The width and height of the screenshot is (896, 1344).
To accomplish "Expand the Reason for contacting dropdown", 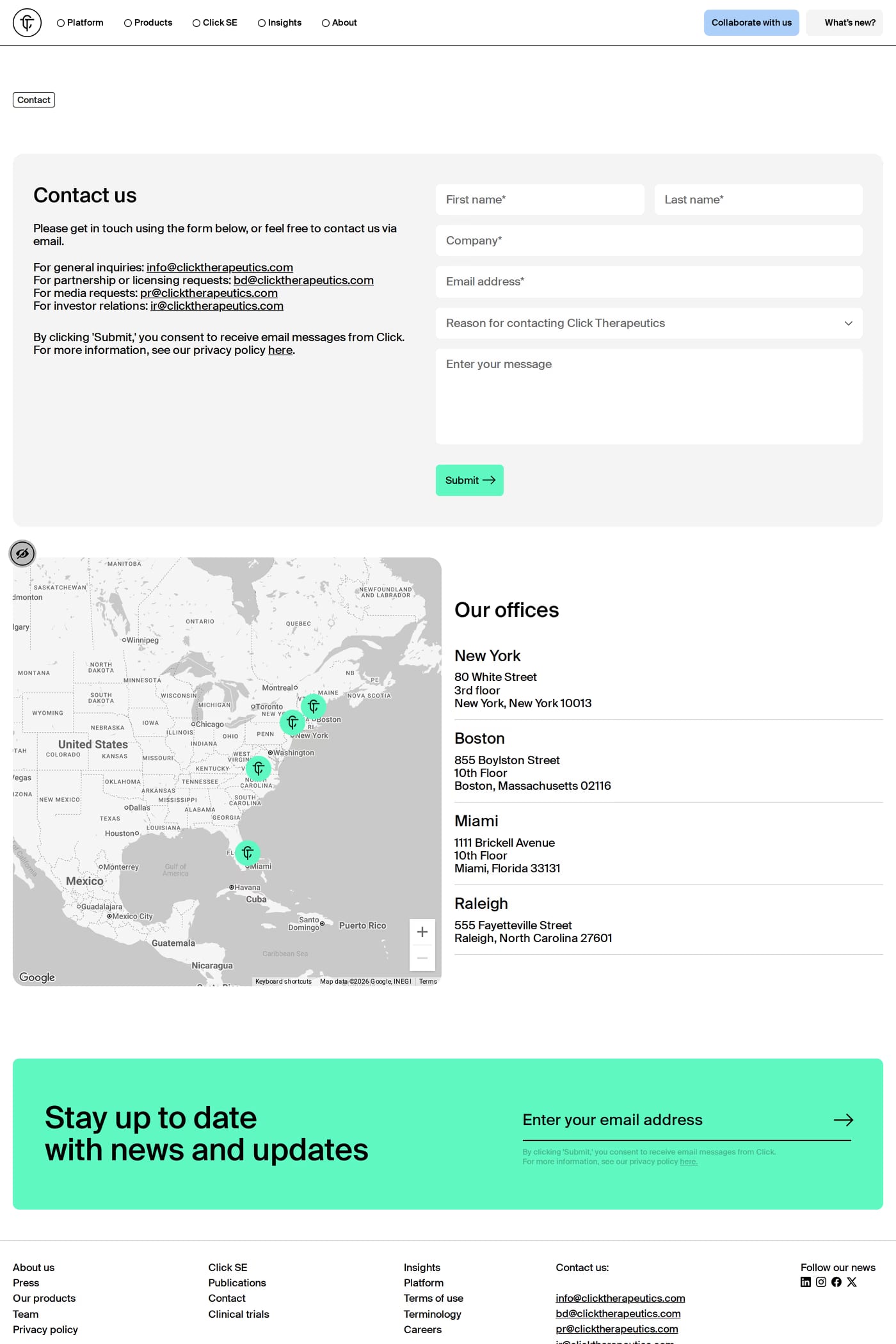I will [x=649, y=323].
